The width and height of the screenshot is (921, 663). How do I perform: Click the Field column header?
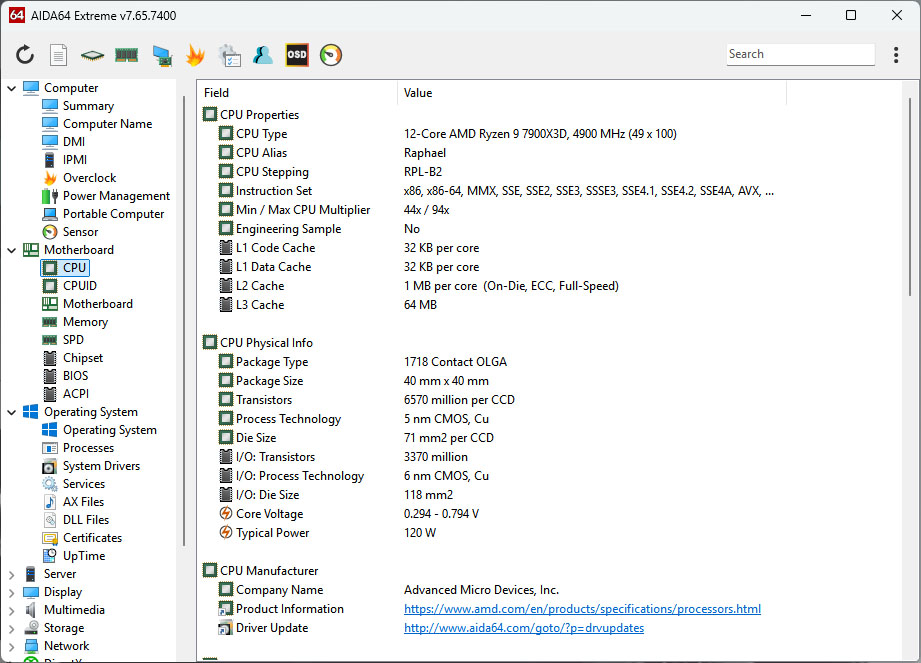[298, 93]
